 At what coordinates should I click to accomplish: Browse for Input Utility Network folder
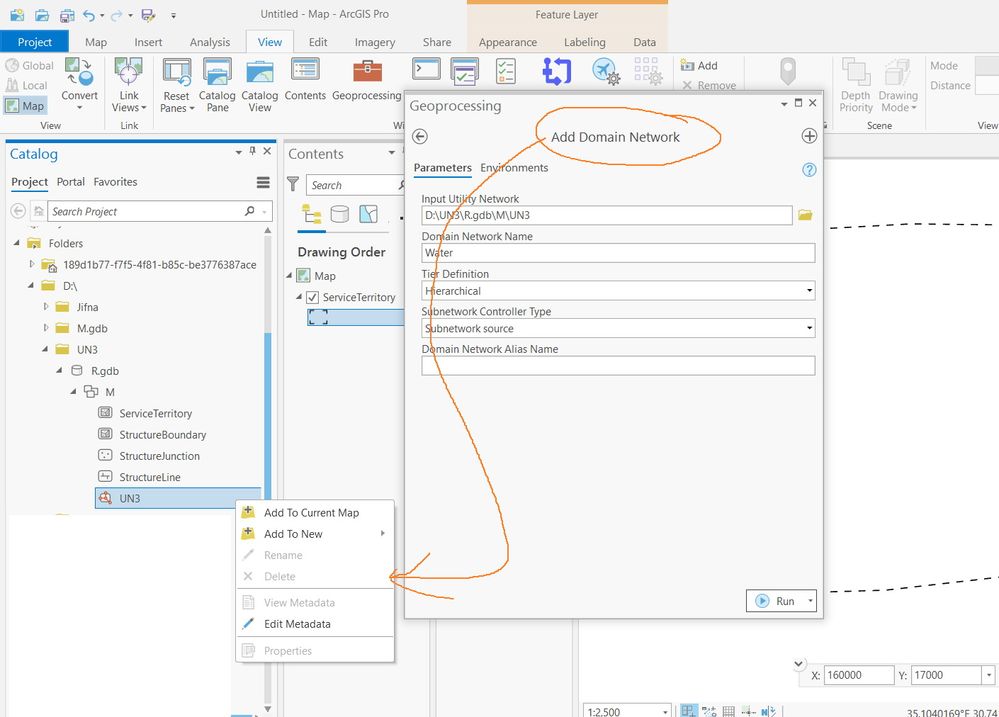805,215
